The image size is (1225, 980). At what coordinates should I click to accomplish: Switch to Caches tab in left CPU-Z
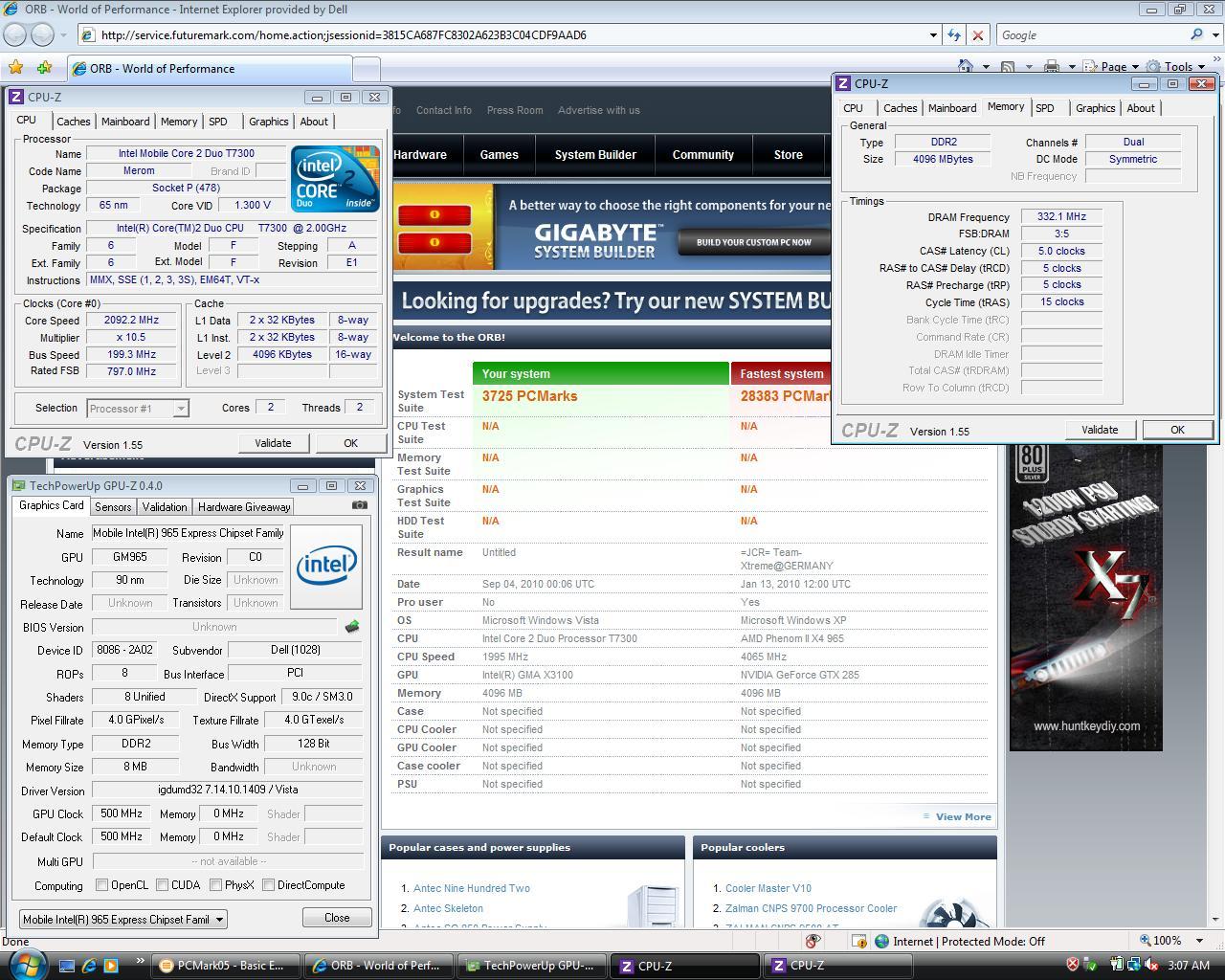tap(73, 122)
